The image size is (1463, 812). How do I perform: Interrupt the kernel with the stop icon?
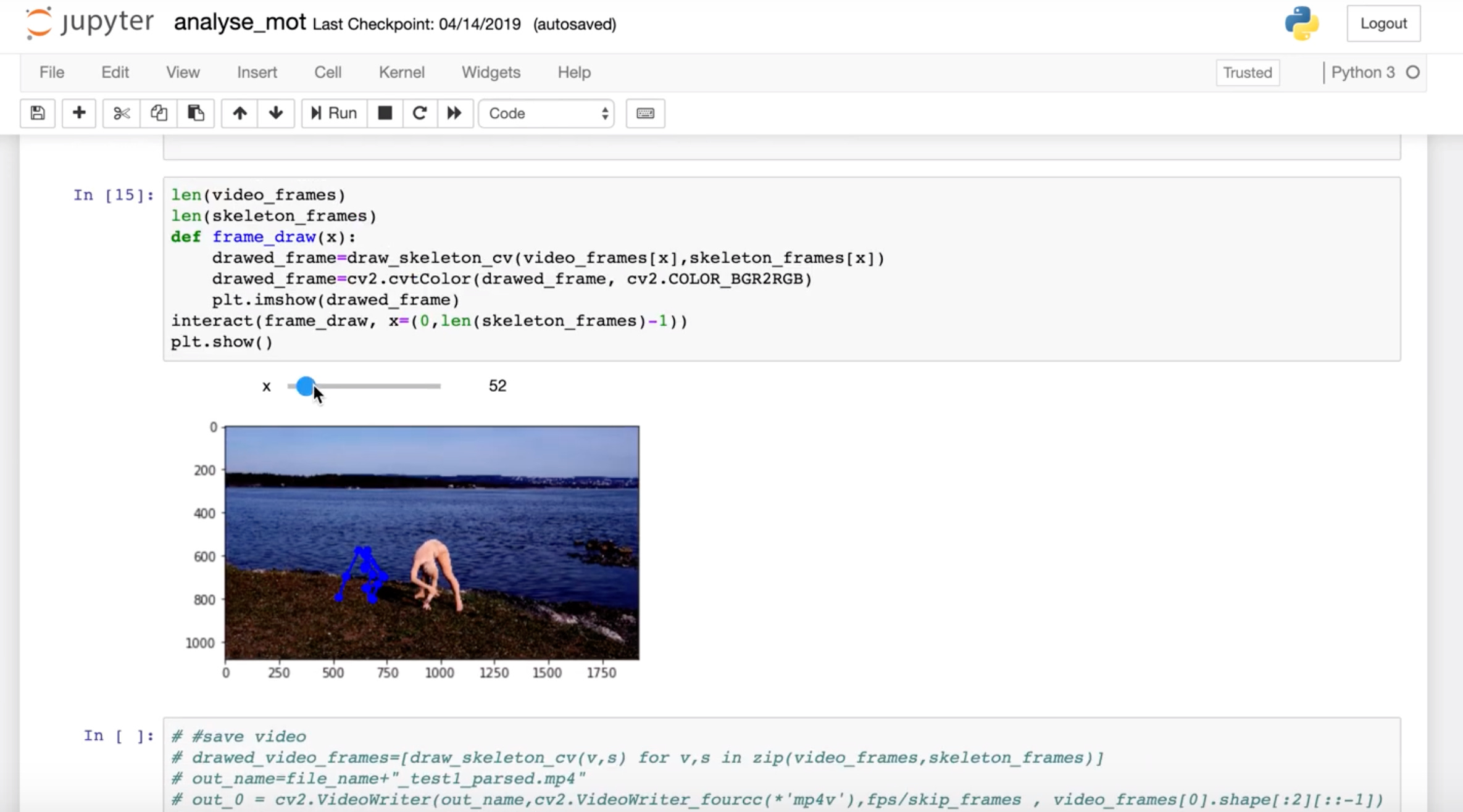385,113
